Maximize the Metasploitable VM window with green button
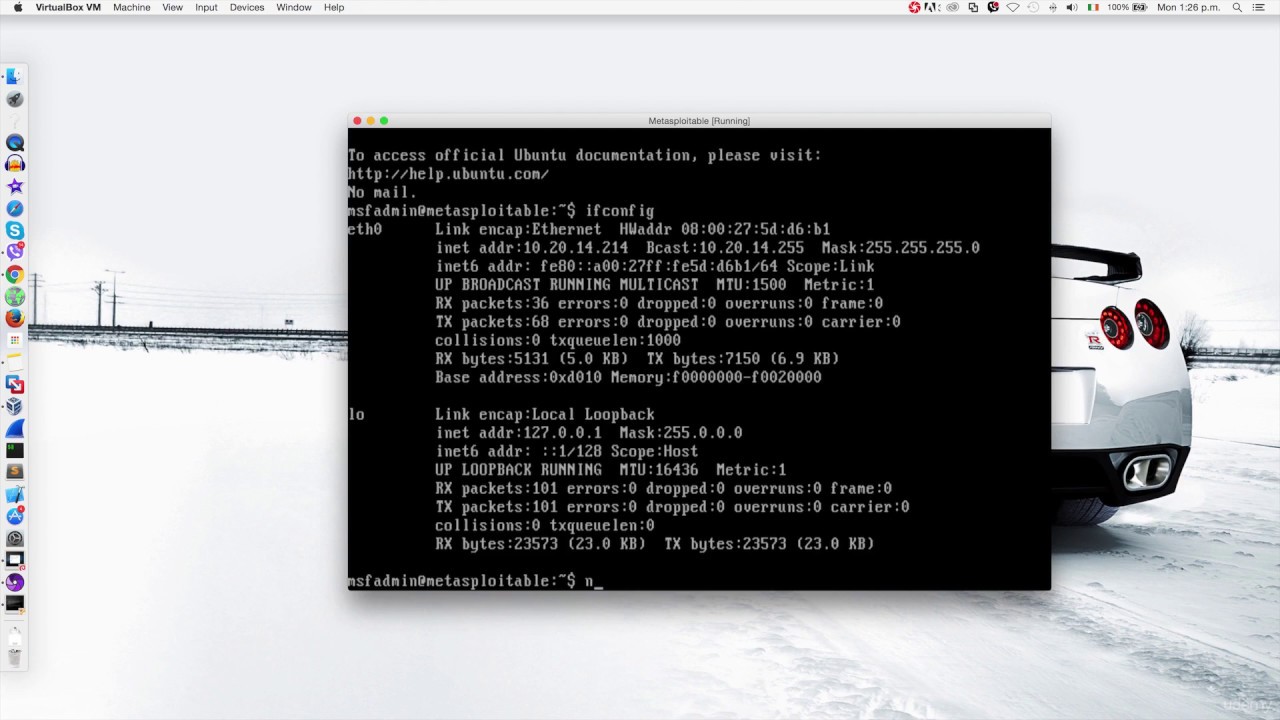This screenshot has width=1280, height=720. tap(384, 121)
